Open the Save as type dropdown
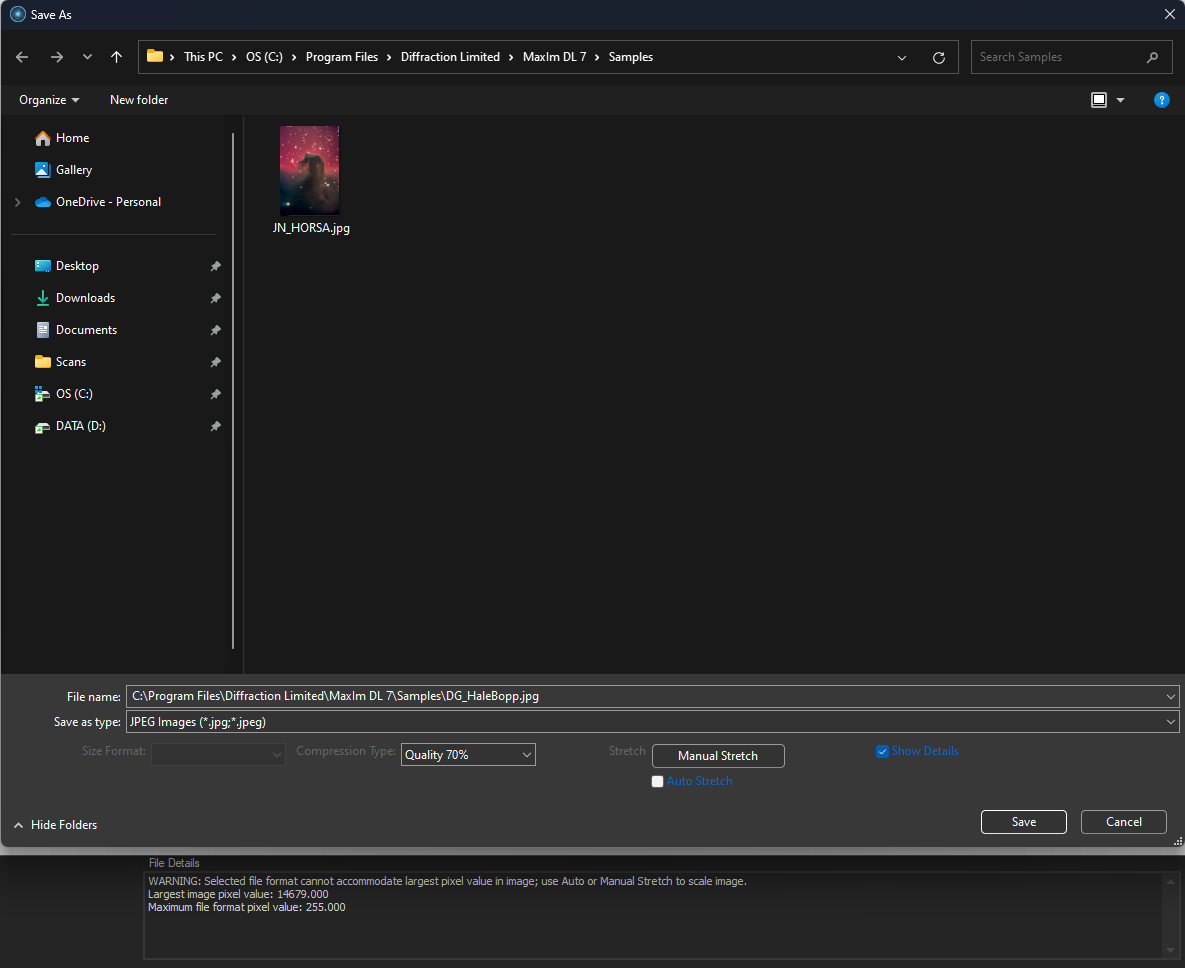This screenshot has height=968, width=1185. (652, 722)
